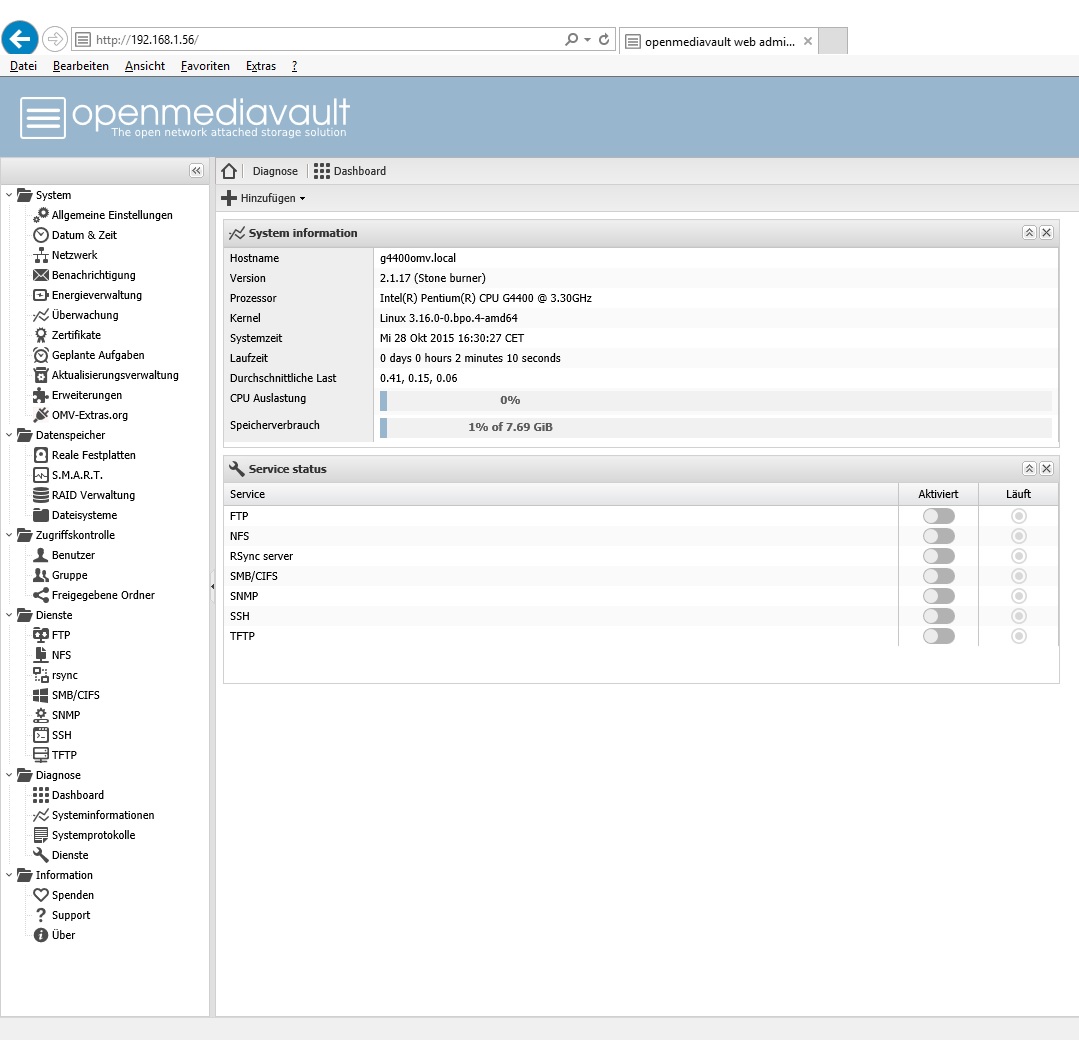Select the Benachrichtigung envelope icon
1079x1040 pixels.
pos(41,275)
